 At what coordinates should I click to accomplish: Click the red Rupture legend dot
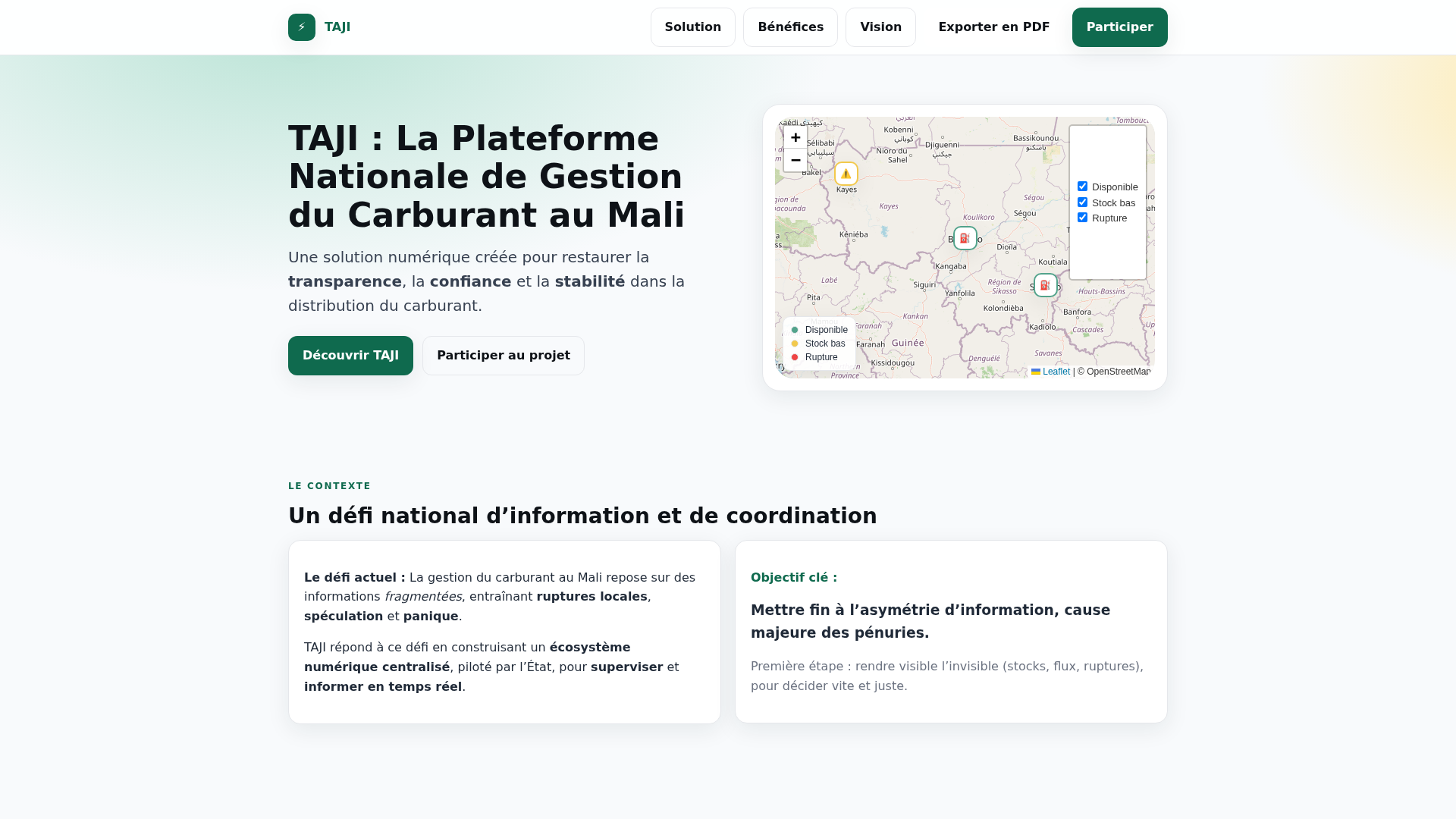795,357
